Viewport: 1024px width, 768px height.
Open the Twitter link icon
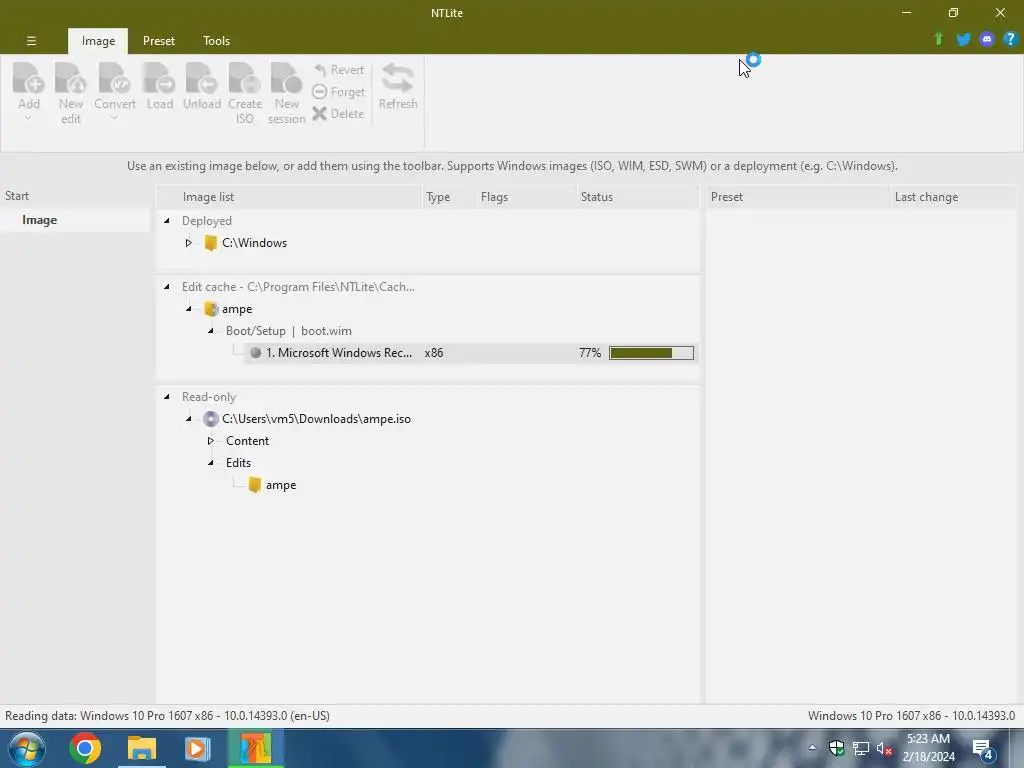click(x=963, y=39)
